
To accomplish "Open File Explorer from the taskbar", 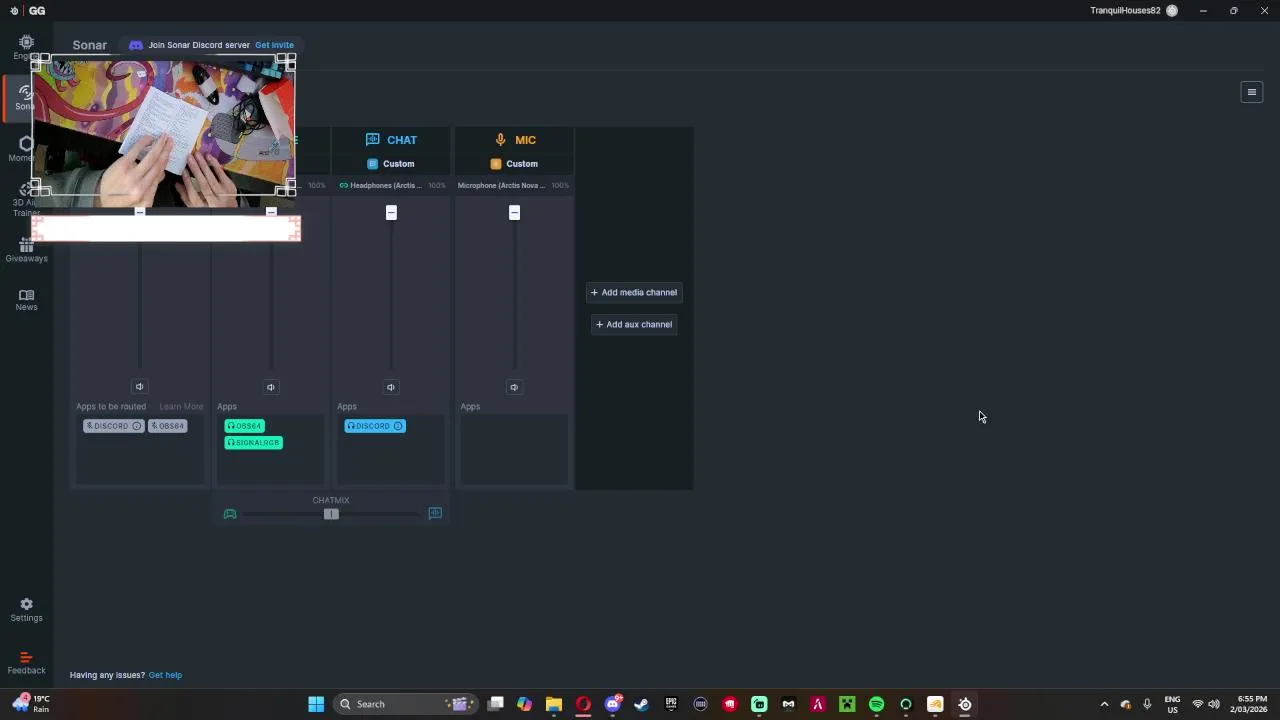I will [x=554, y=704].
